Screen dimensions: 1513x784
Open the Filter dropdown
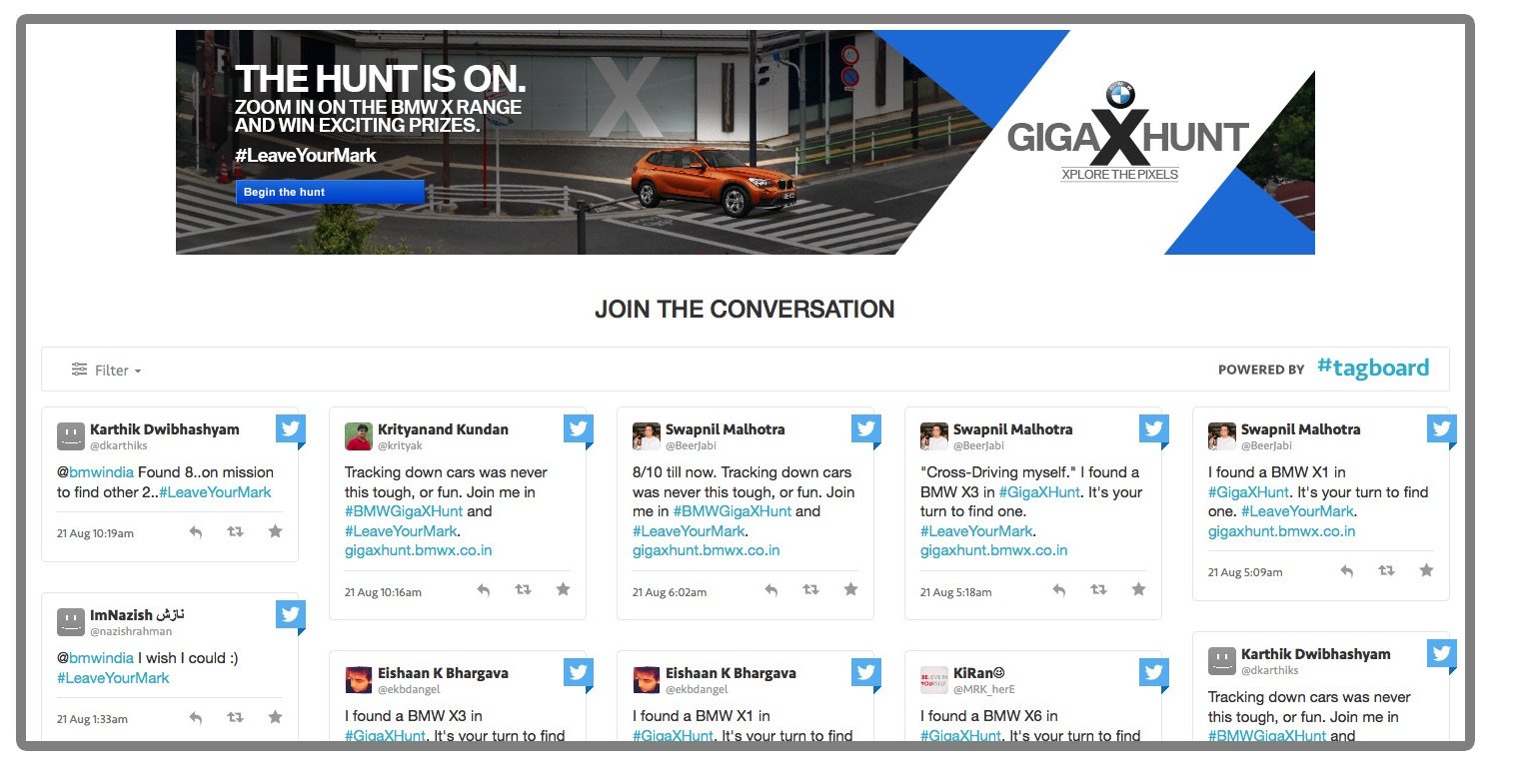click(x=107, y=371)
